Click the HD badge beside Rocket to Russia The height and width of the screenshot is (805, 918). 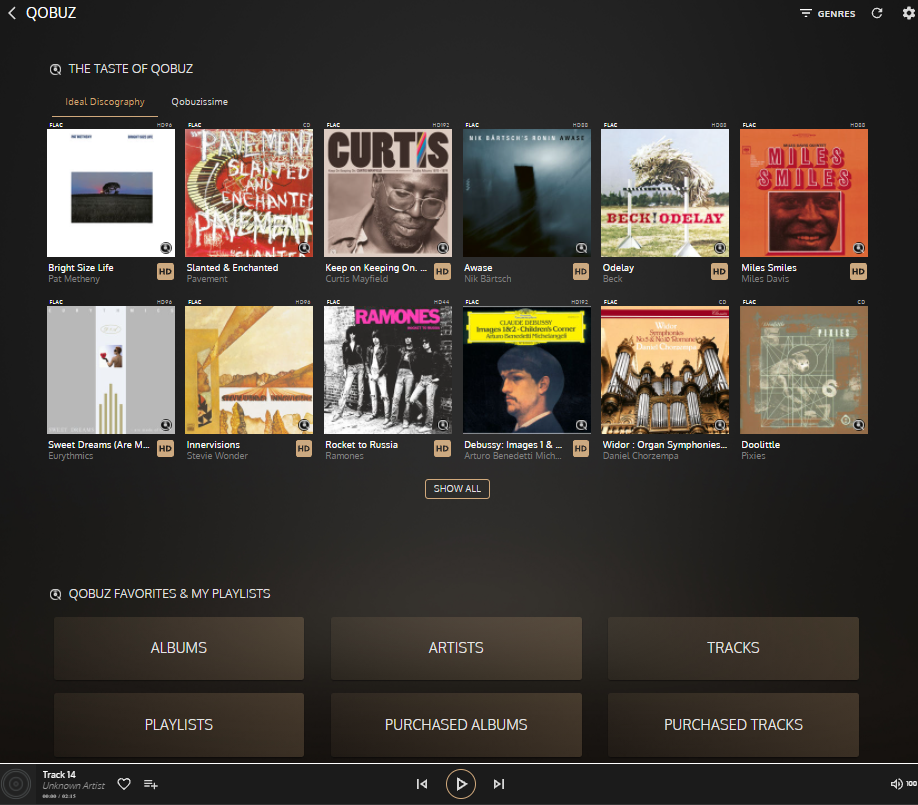coord(443,448)
